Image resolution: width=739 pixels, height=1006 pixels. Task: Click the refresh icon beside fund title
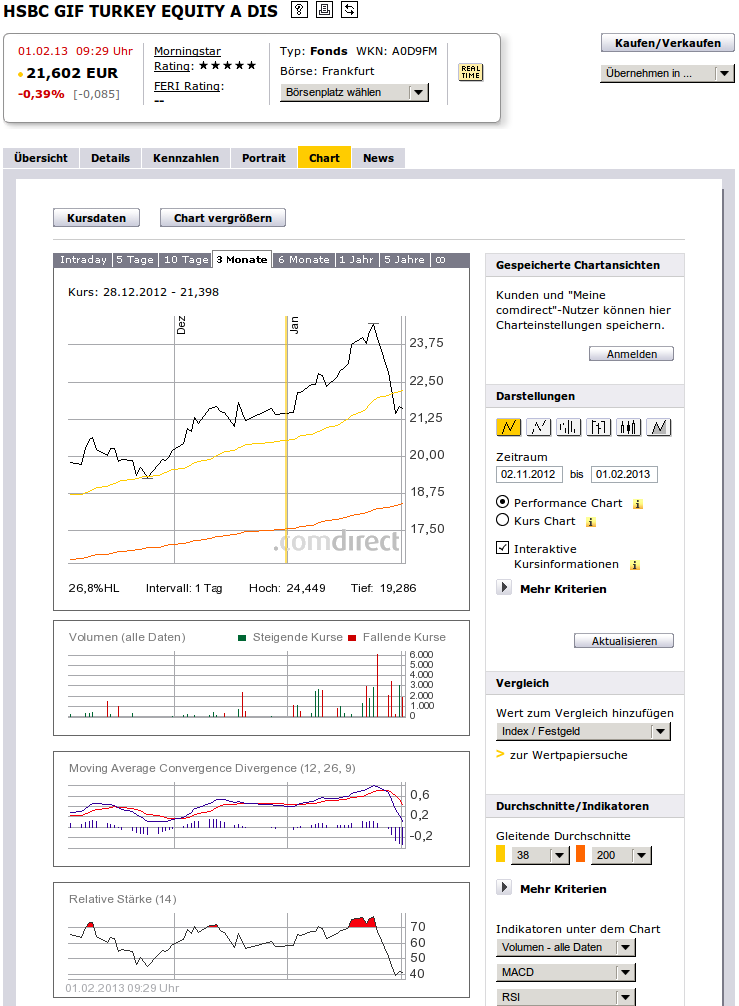349,10
